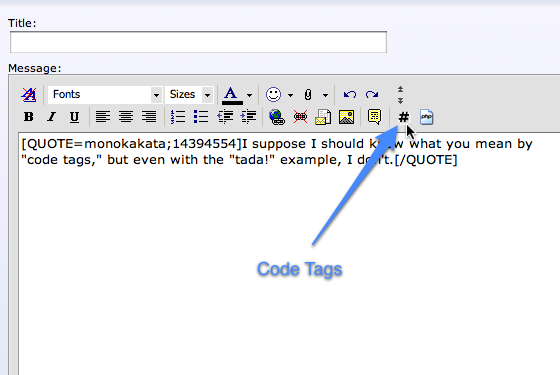The image size is (560, 375).
Task: Expand the attachments dropdown arrow
Action: point(325,95)
